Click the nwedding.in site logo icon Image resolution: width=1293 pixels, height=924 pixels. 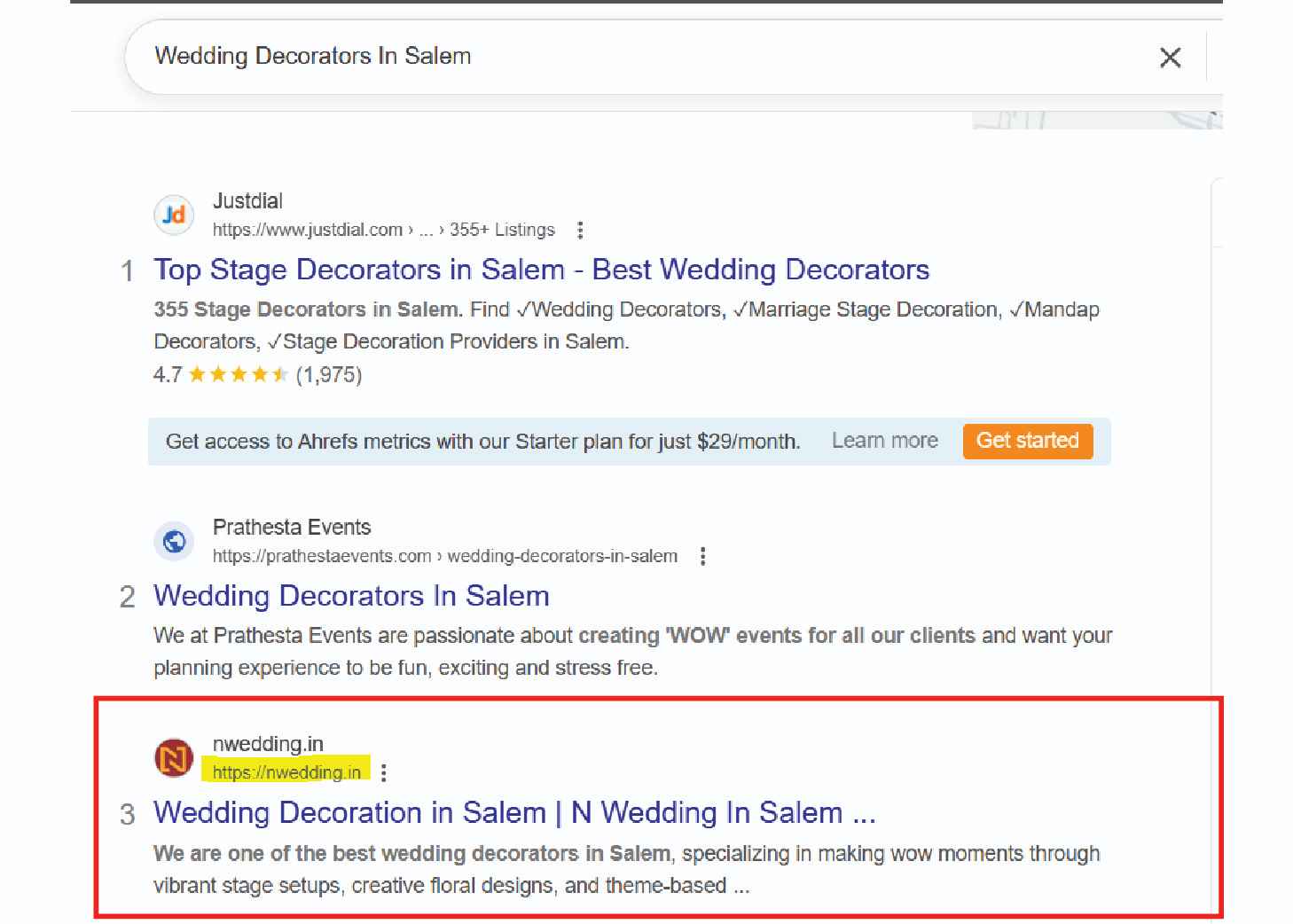(174, 758)
